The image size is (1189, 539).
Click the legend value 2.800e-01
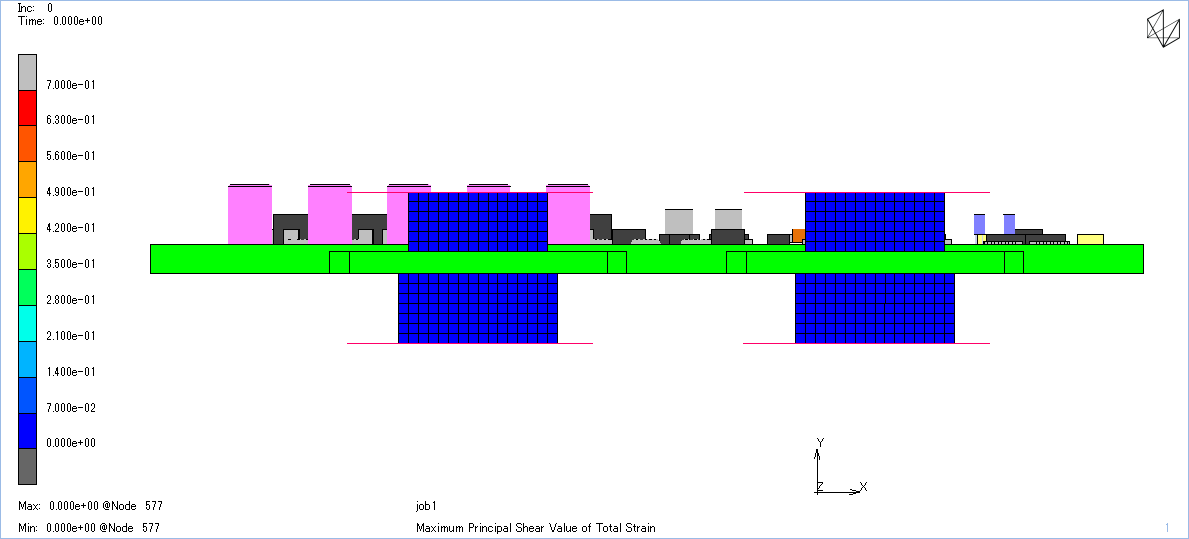71,299
